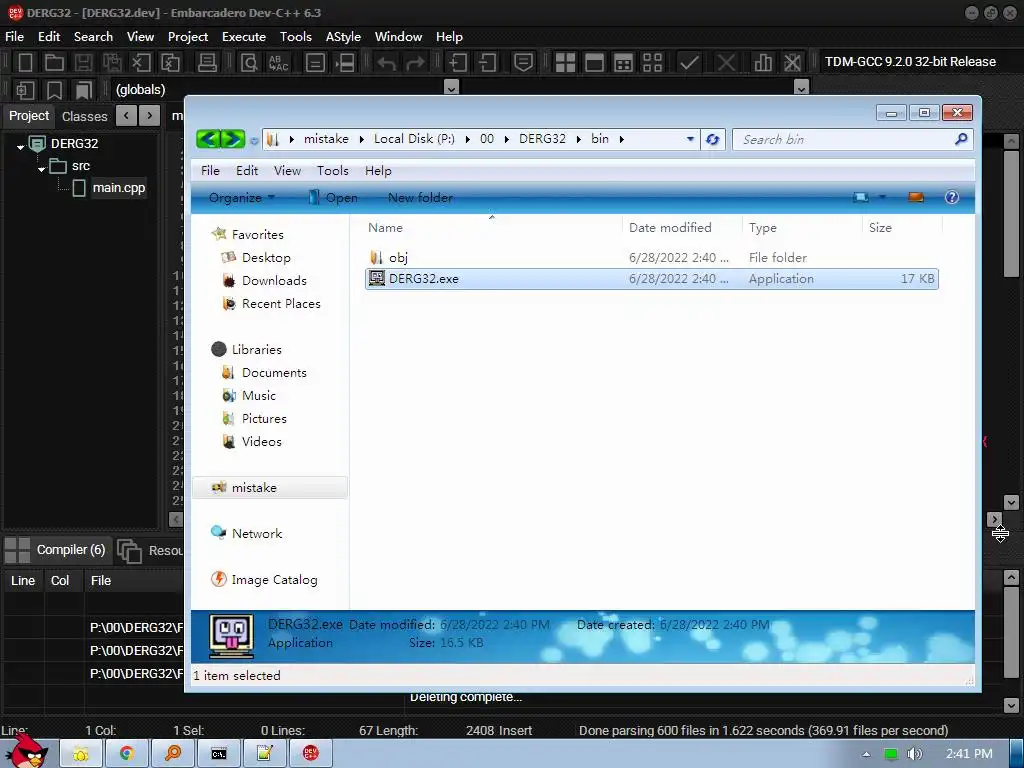
Task: Click the New source file toolbar icon
Action: (25, 63)
